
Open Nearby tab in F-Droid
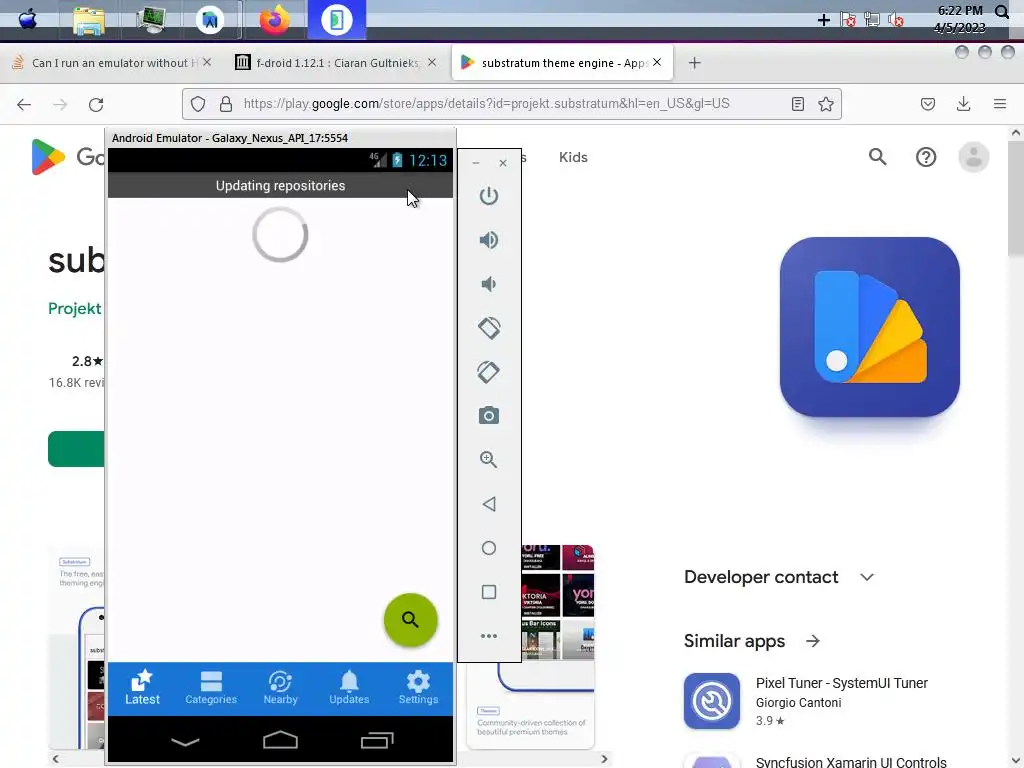pyautogui.click(x=280, y=688)
